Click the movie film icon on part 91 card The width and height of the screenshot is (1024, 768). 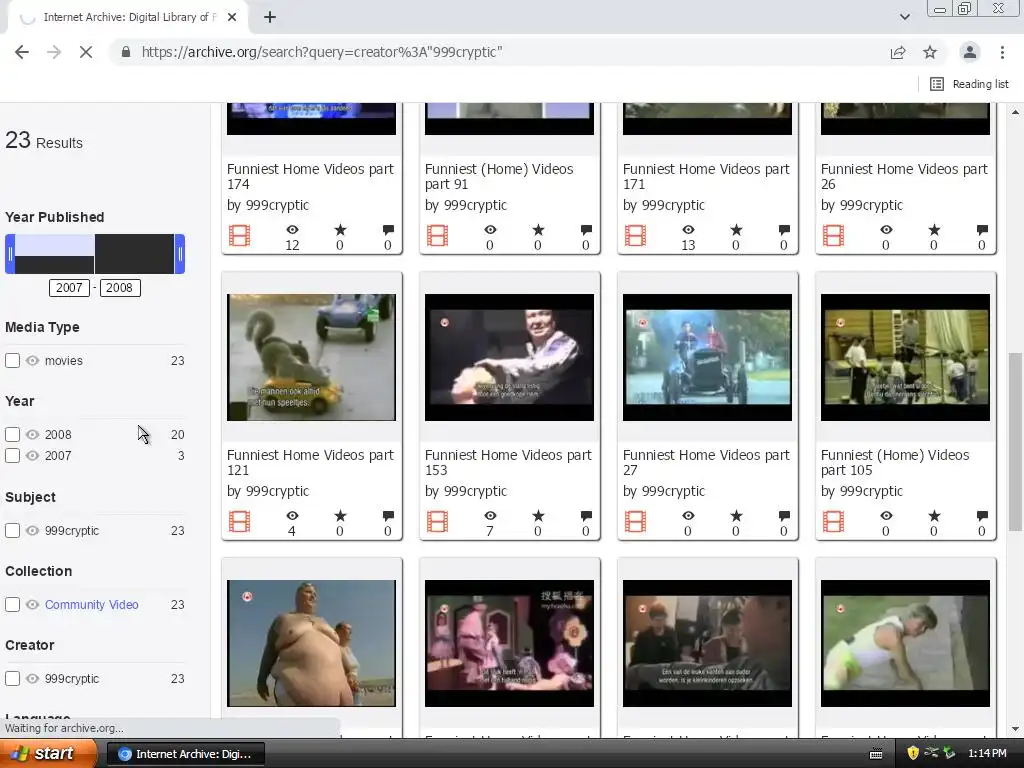[438, 235]
